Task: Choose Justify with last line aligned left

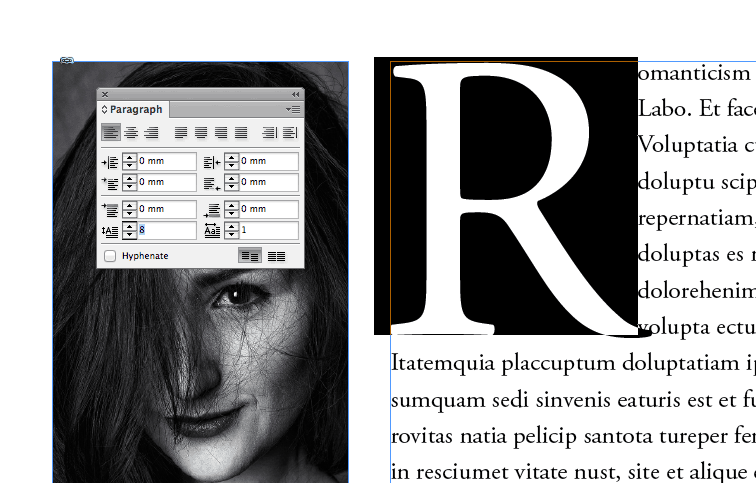Action: click(181, 132)
